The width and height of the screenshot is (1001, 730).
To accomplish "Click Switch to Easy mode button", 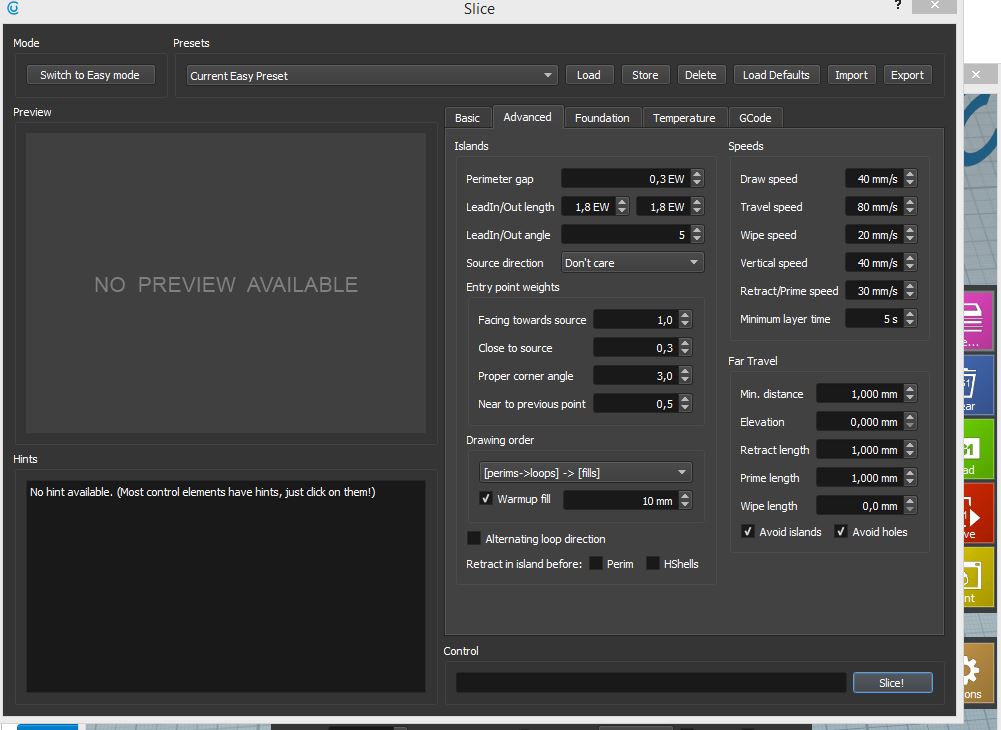I will (90, 75).
